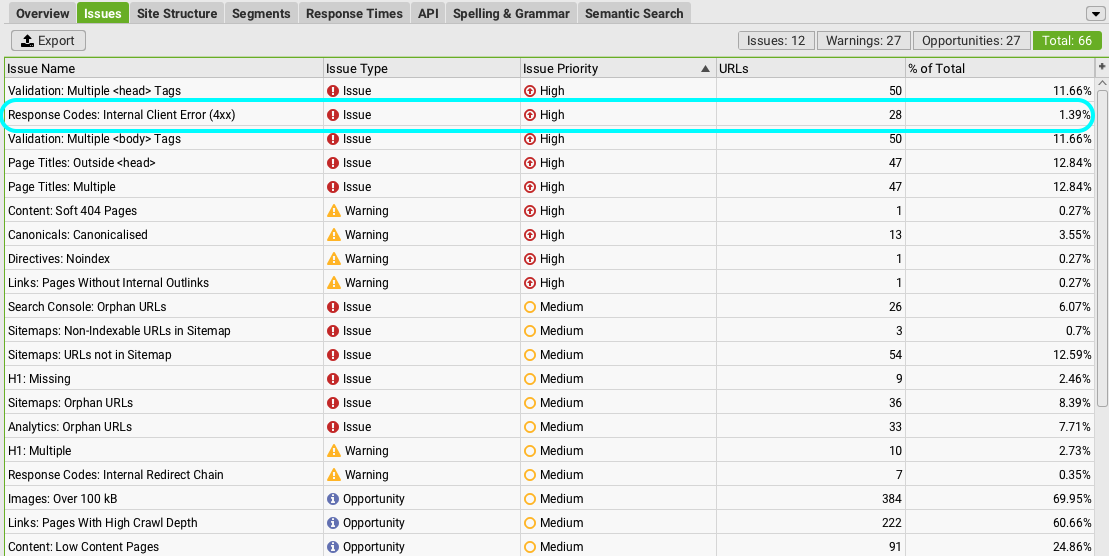Click issue icon on Search Console: Orphan URLs

point(333,307)
